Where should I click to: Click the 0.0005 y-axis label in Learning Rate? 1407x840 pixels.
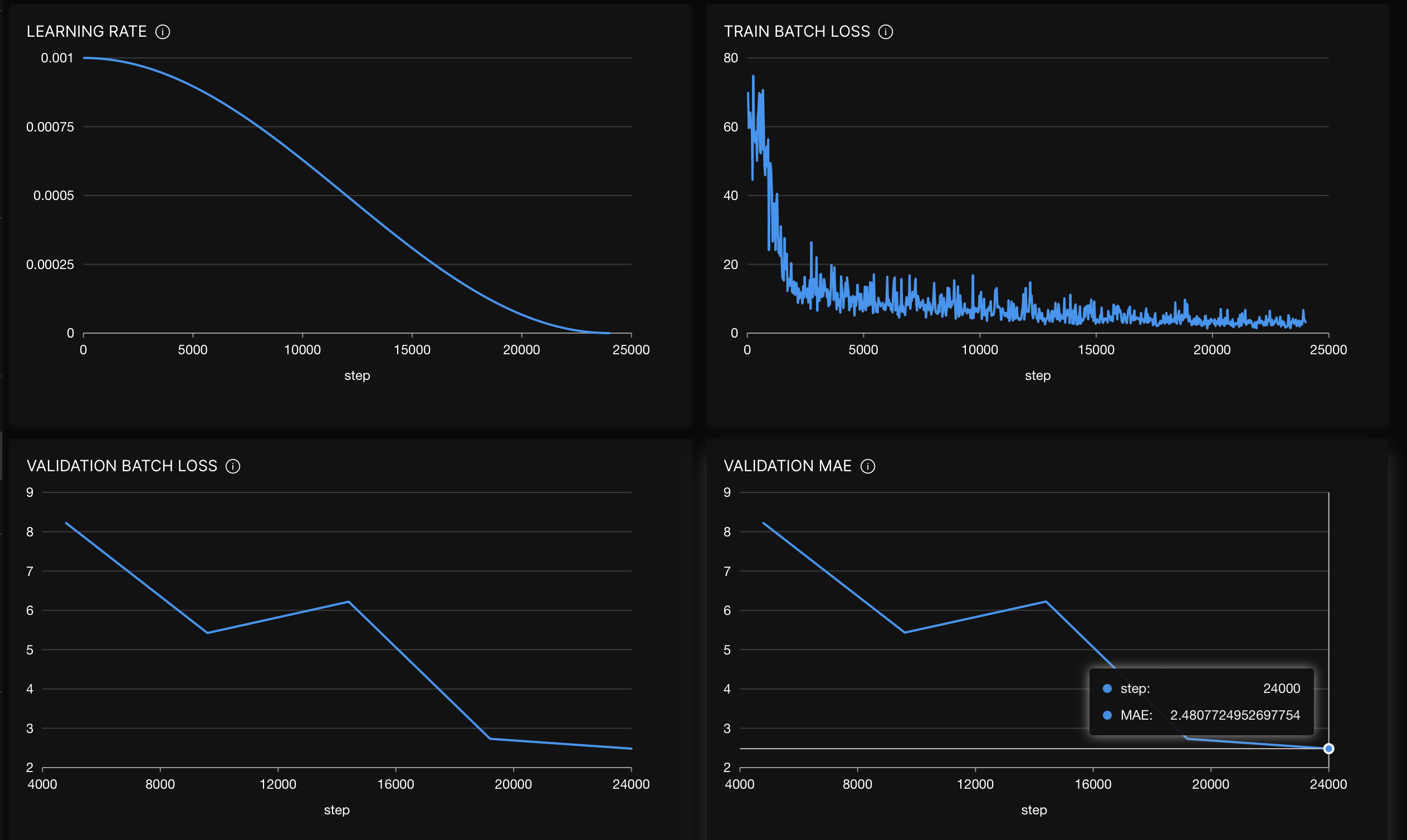(x=54, y=196)
